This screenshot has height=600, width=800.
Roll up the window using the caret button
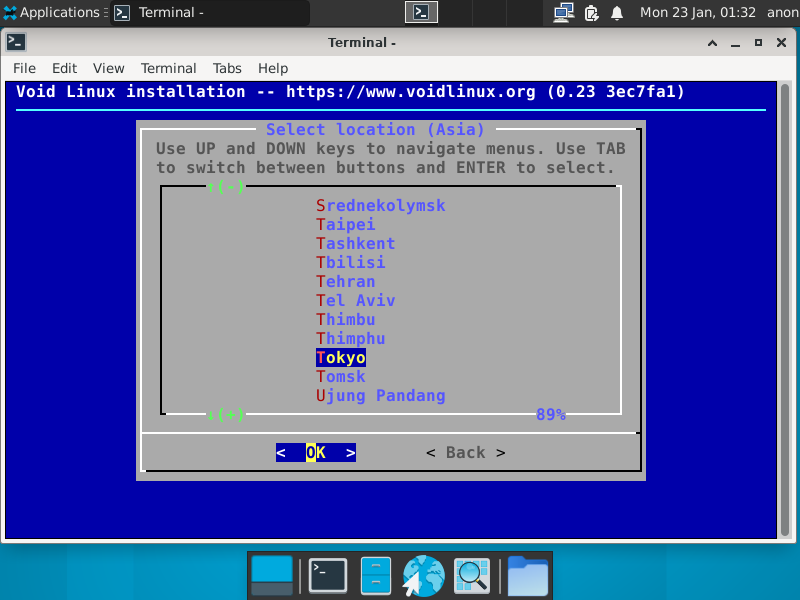pyautogui.click(x=713, y=43)
